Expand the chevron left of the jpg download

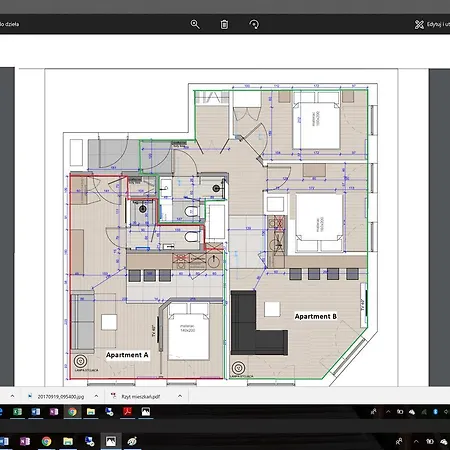coord(12,396)
